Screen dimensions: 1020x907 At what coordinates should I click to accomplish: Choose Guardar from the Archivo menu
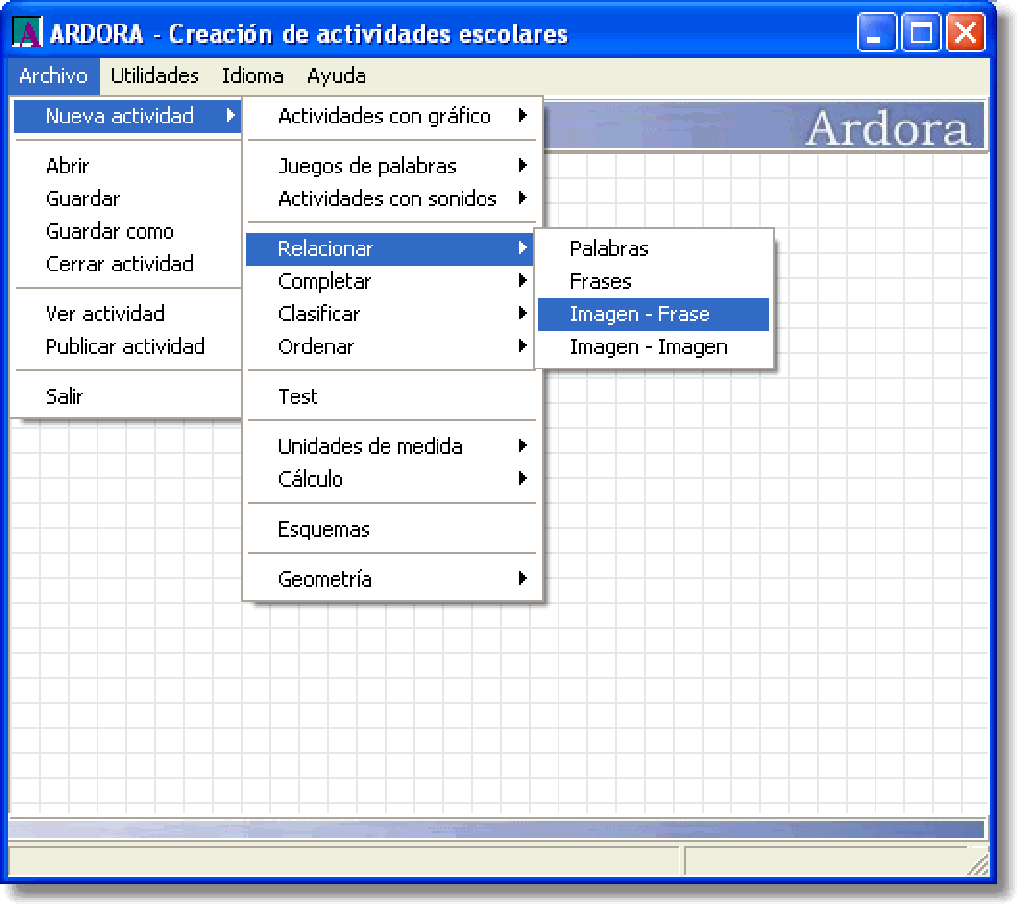tap(128, 198)
